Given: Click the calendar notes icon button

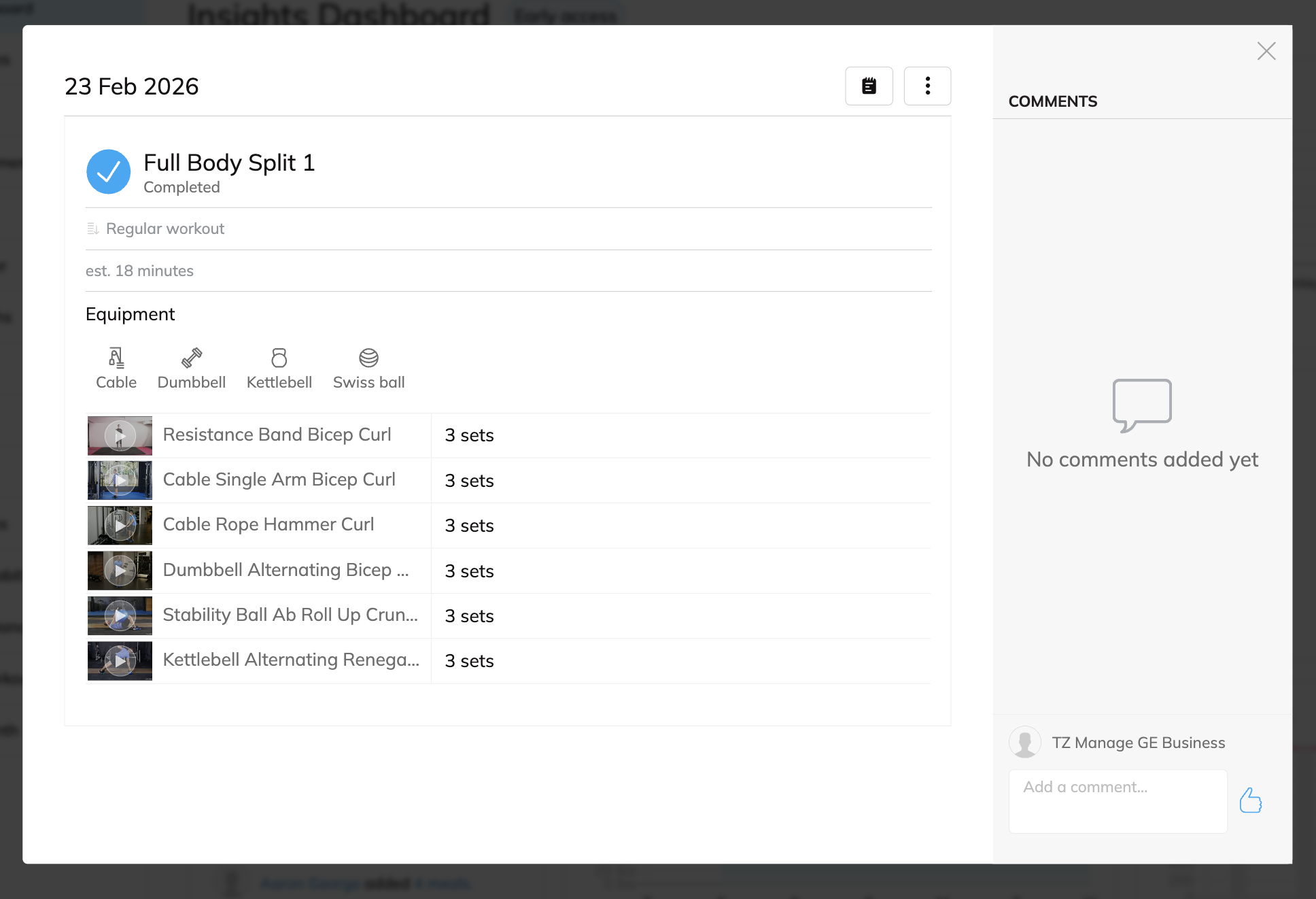Looking at the screenshot, I should tap(869, 86).
